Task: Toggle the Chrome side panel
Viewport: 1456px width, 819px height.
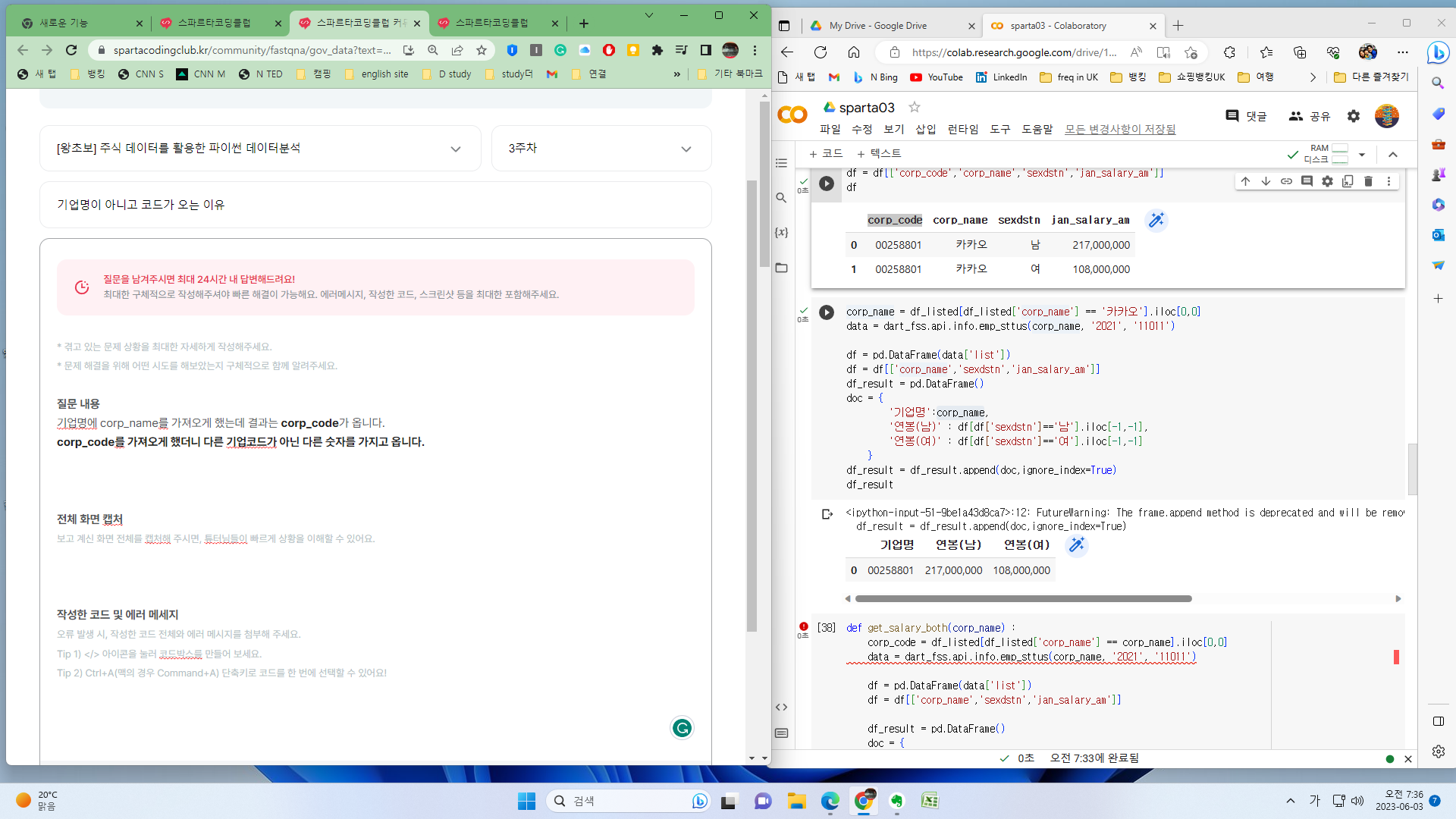Action: 706,50
